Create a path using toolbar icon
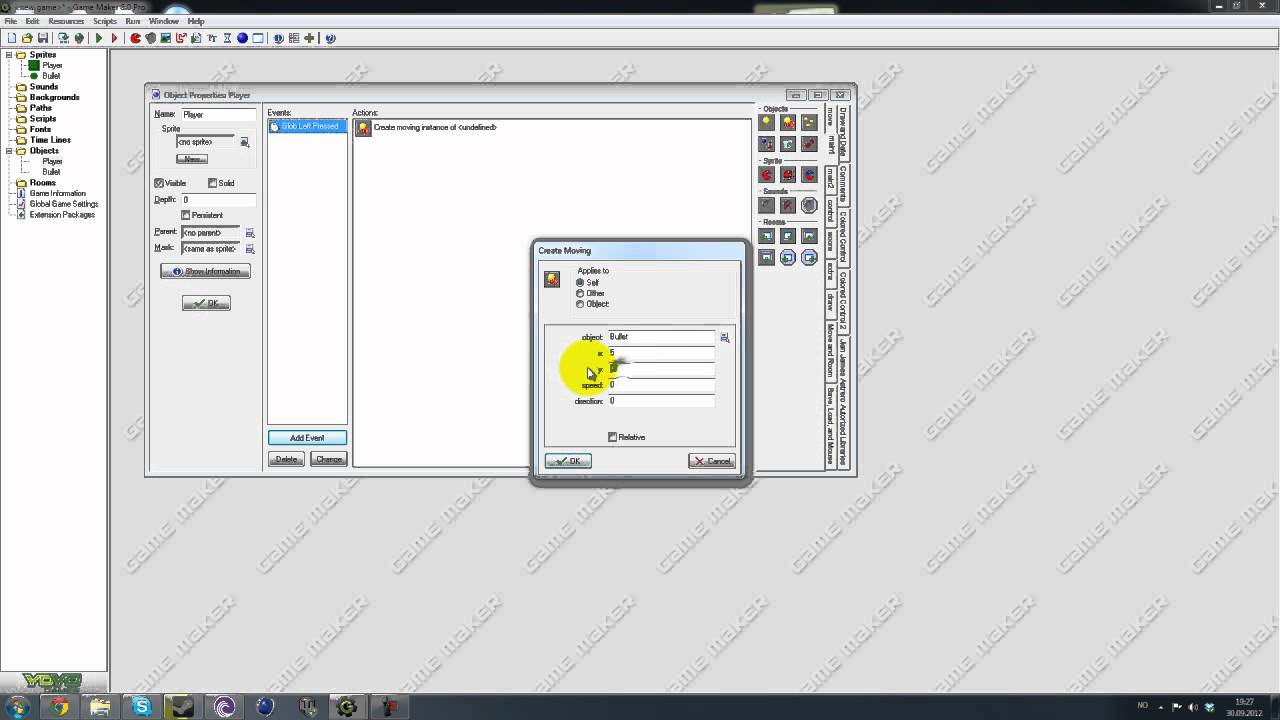 click(x=181, y=38)
